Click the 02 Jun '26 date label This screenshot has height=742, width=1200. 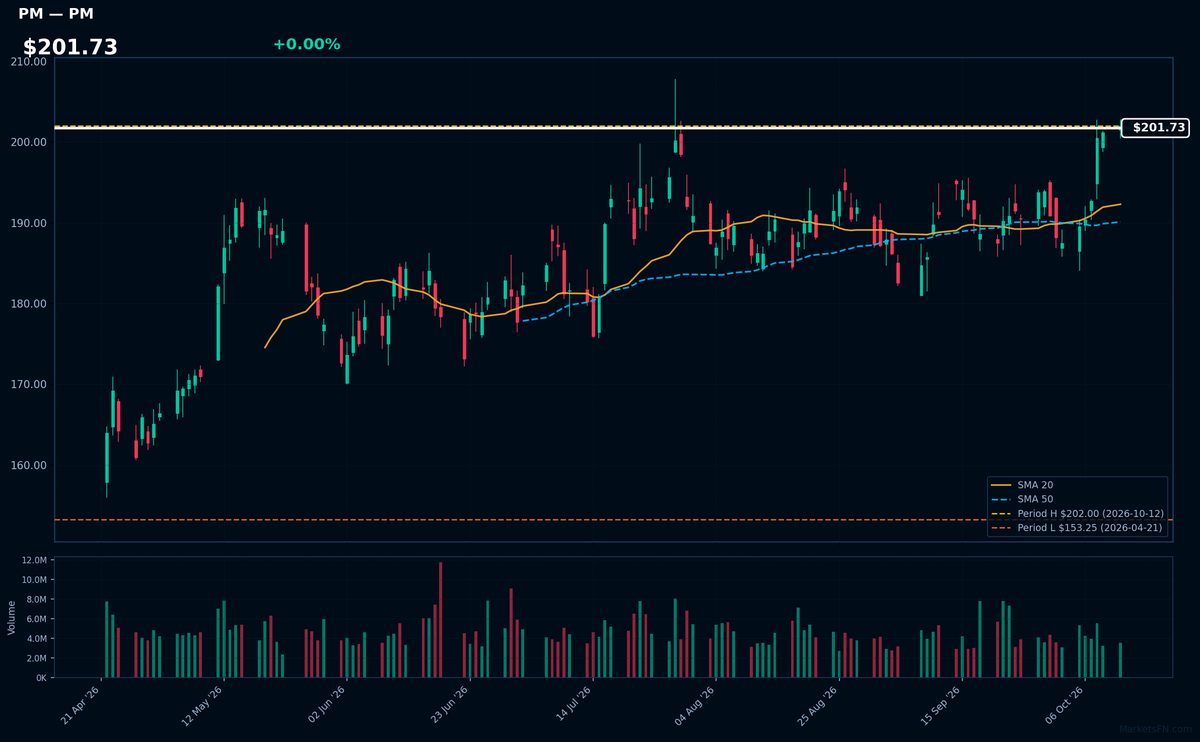(327, 705)
